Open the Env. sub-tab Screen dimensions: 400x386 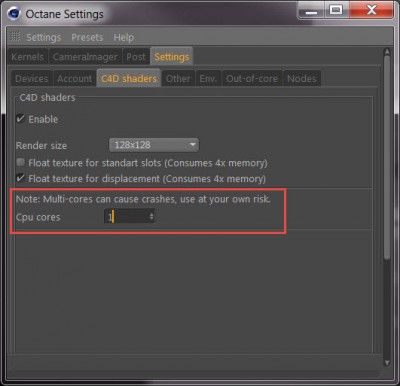click(x=208, y=79)
